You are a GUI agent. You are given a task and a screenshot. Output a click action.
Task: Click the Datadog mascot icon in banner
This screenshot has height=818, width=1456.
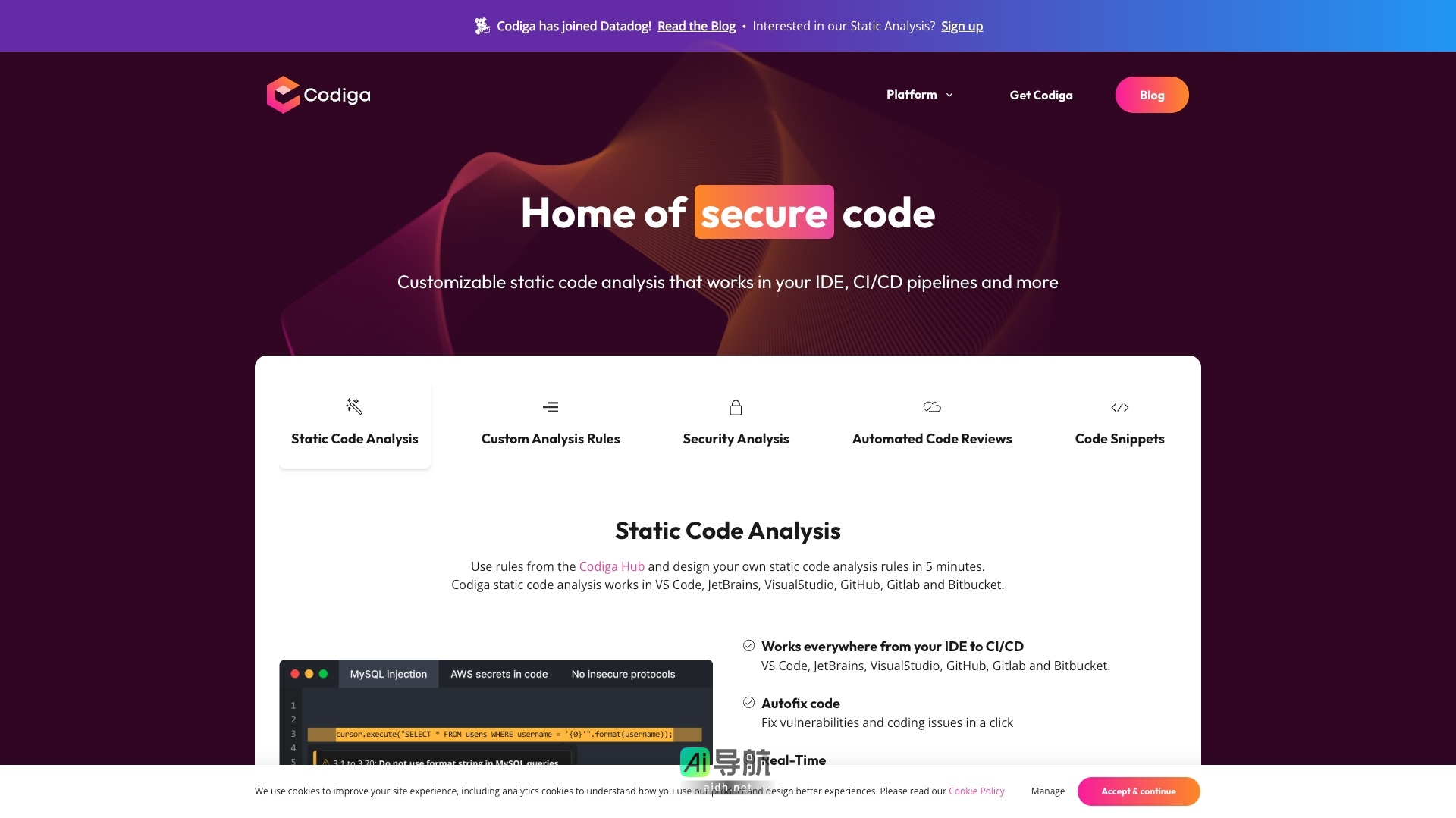point(482,27)
